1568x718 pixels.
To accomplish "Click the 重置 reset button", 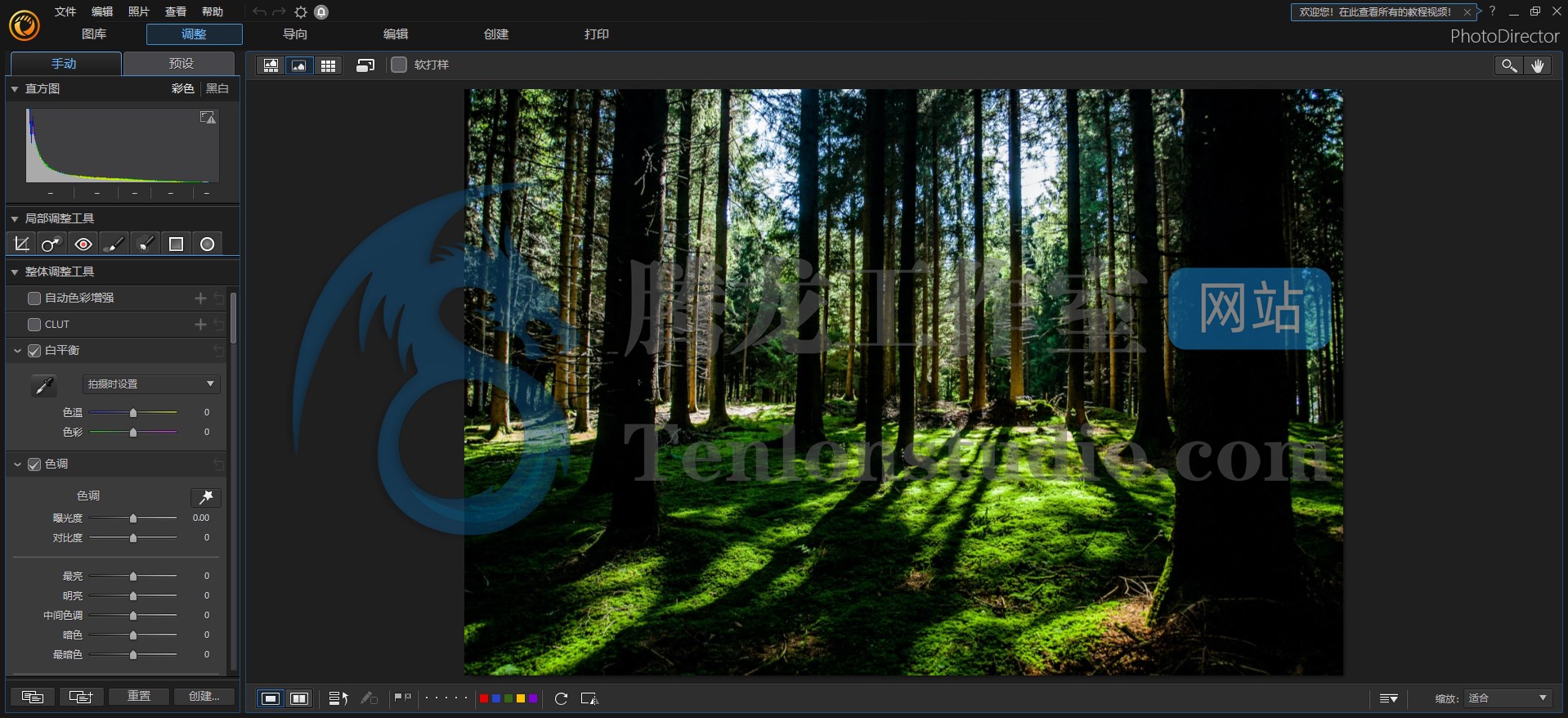I will point(139,697).
